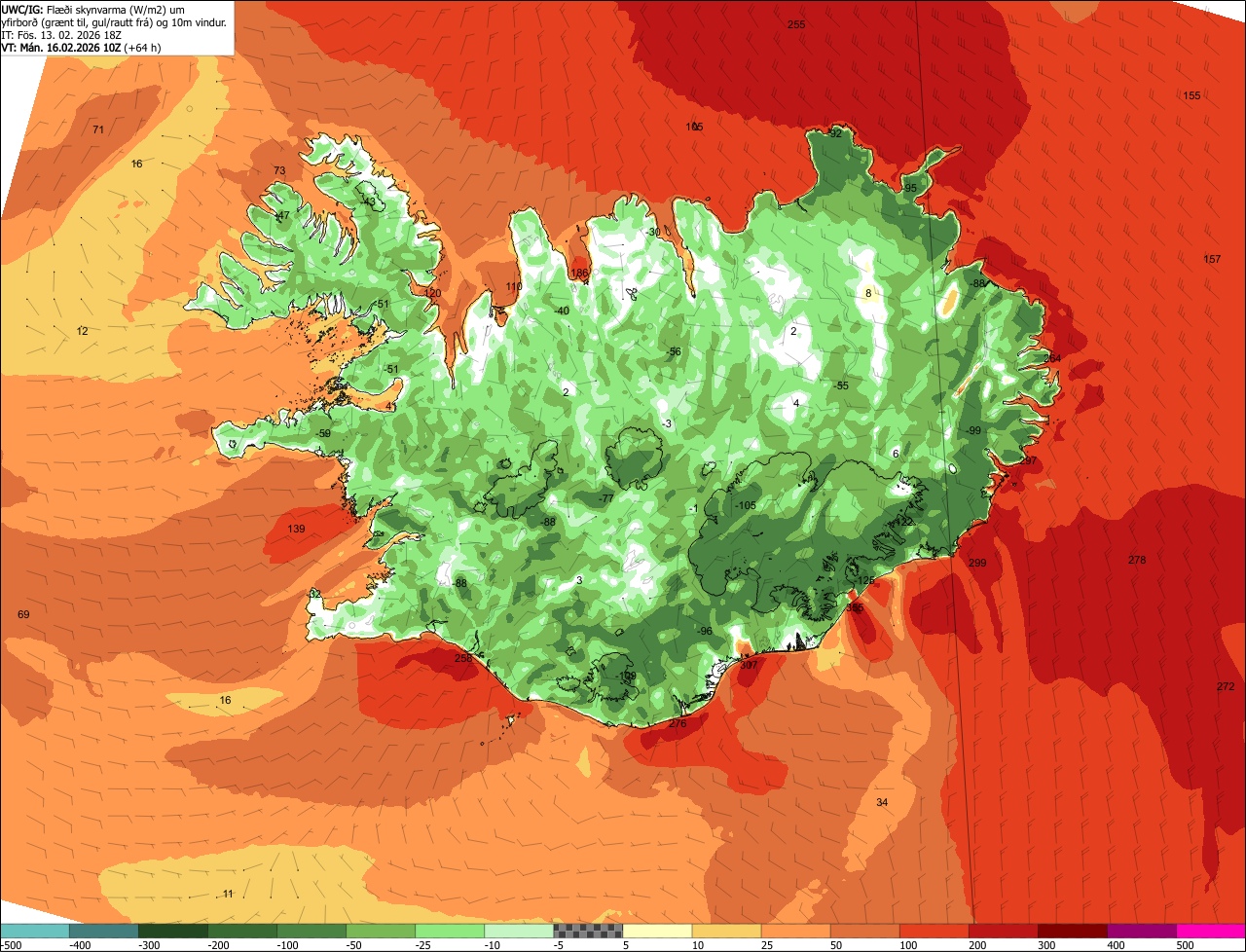Click the darkest green -300 to -200 legend swatch
This screenshot has height=952, width=1246.
(173, 931)
